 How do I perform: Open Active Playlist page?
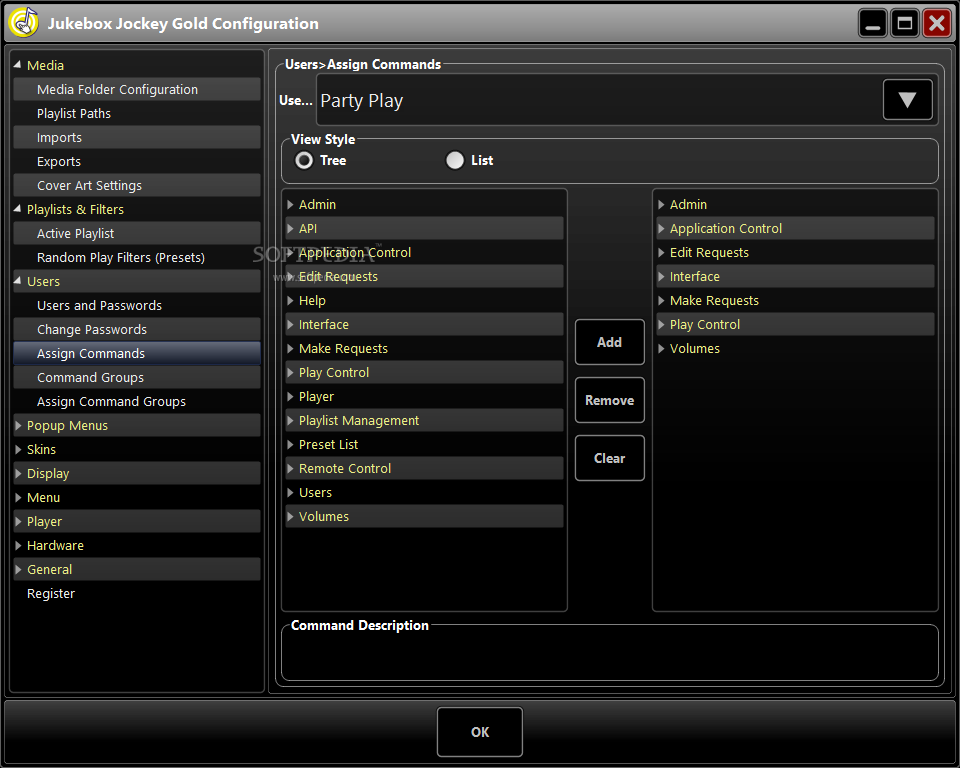[137, 233]
